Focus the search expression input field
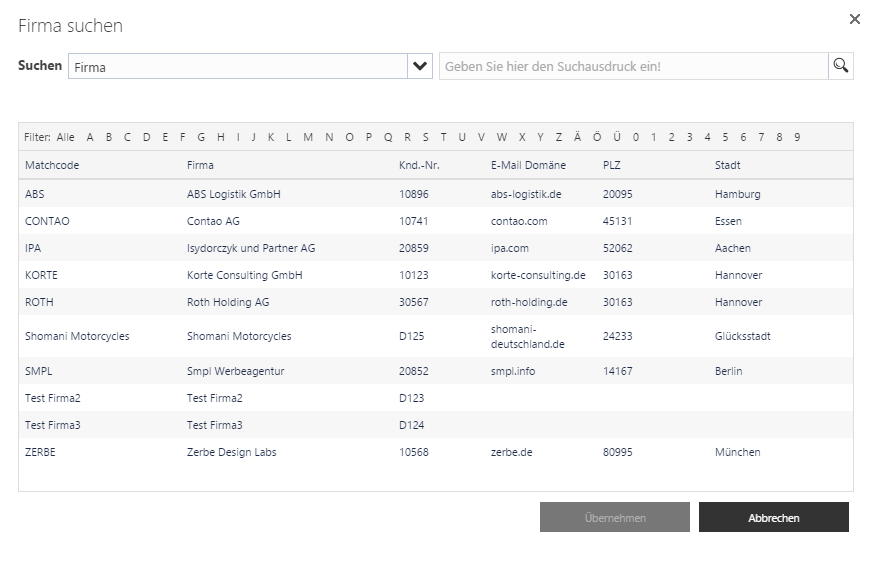874x563 pixels. pos(634,66)
